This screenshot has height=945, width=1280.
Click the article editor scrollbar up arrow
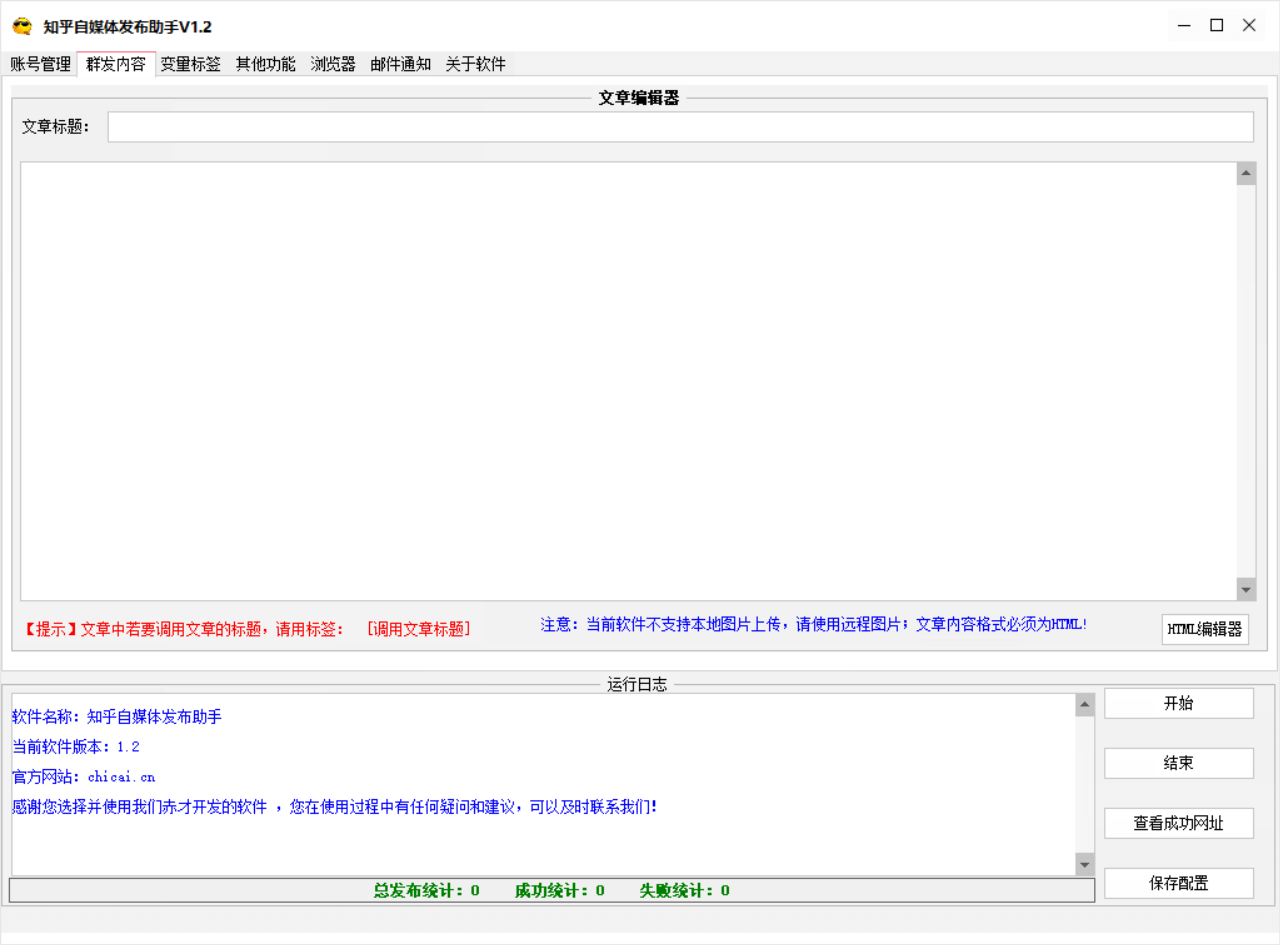pyautogui.click(x=1246, y=174)
